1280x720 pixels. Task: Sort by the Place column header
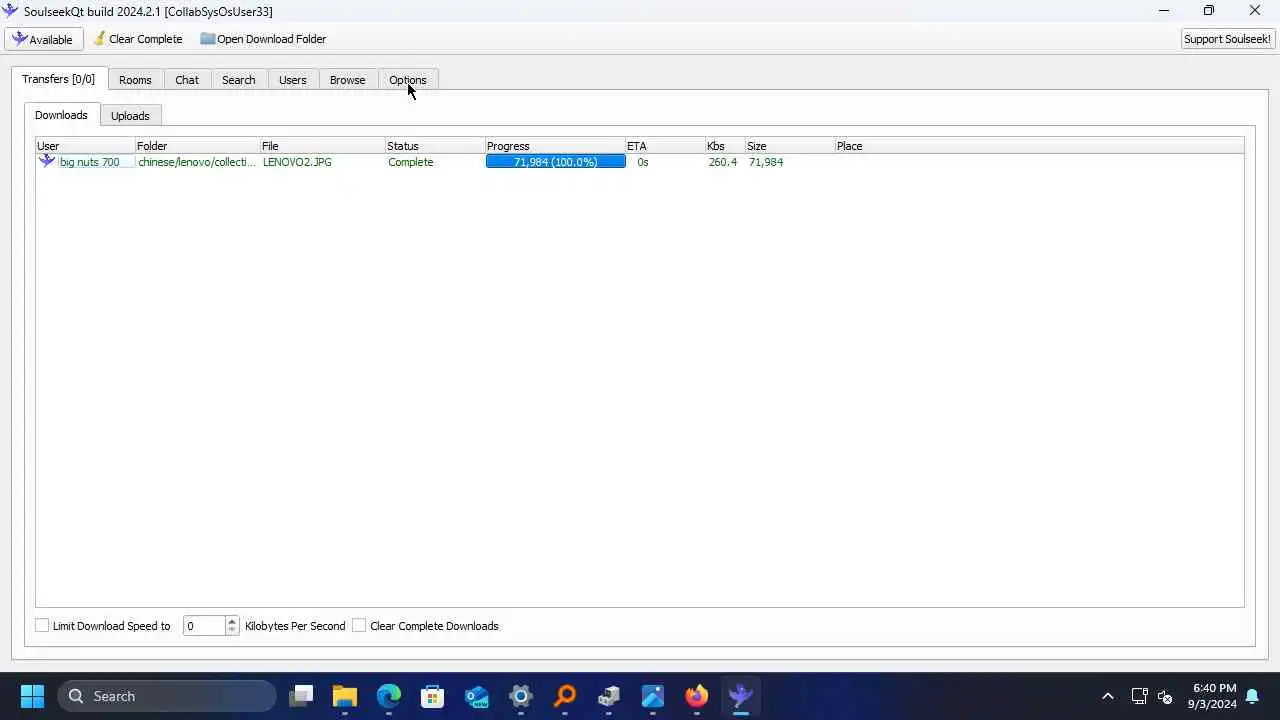(x=1039, y=146)
